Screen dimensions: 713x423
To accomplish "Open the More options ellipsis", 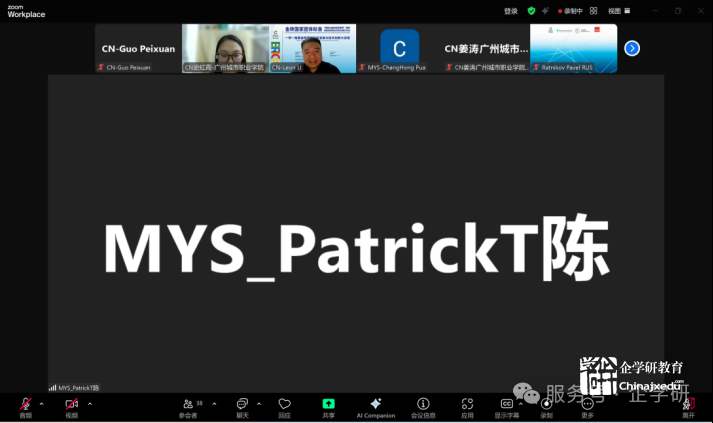I will (587, 404).
